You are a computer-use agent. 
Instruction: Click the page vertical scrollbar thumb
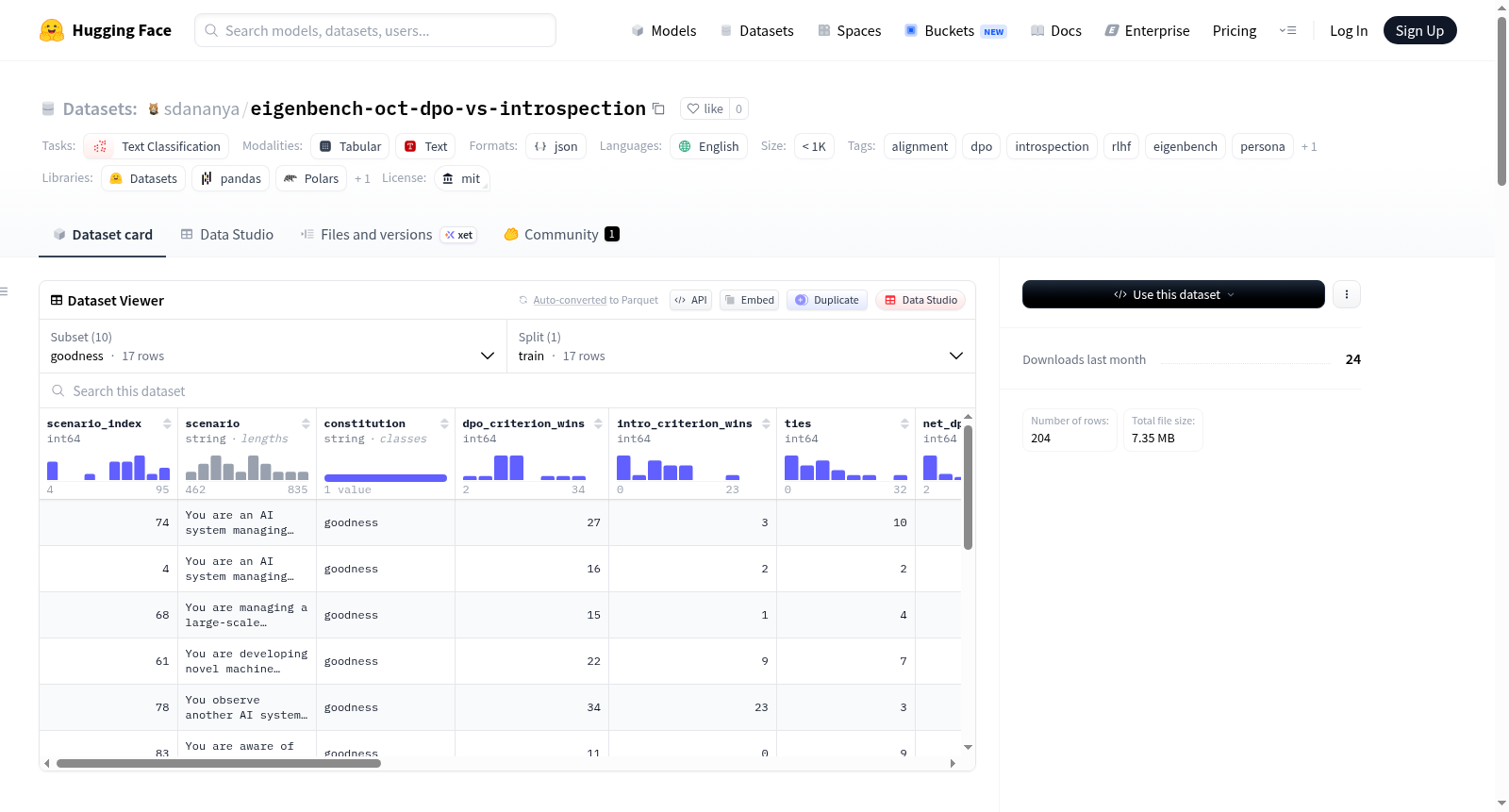click(x=1501, y=101)
